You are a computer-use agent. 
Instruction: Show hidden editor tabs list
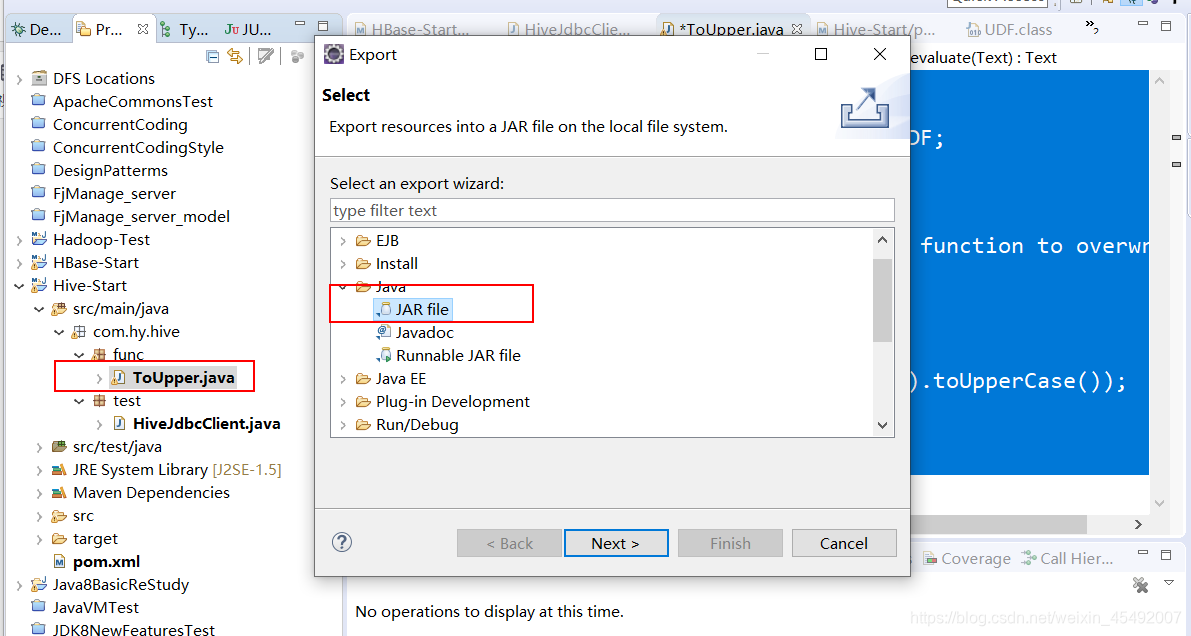pos(1091,27)
